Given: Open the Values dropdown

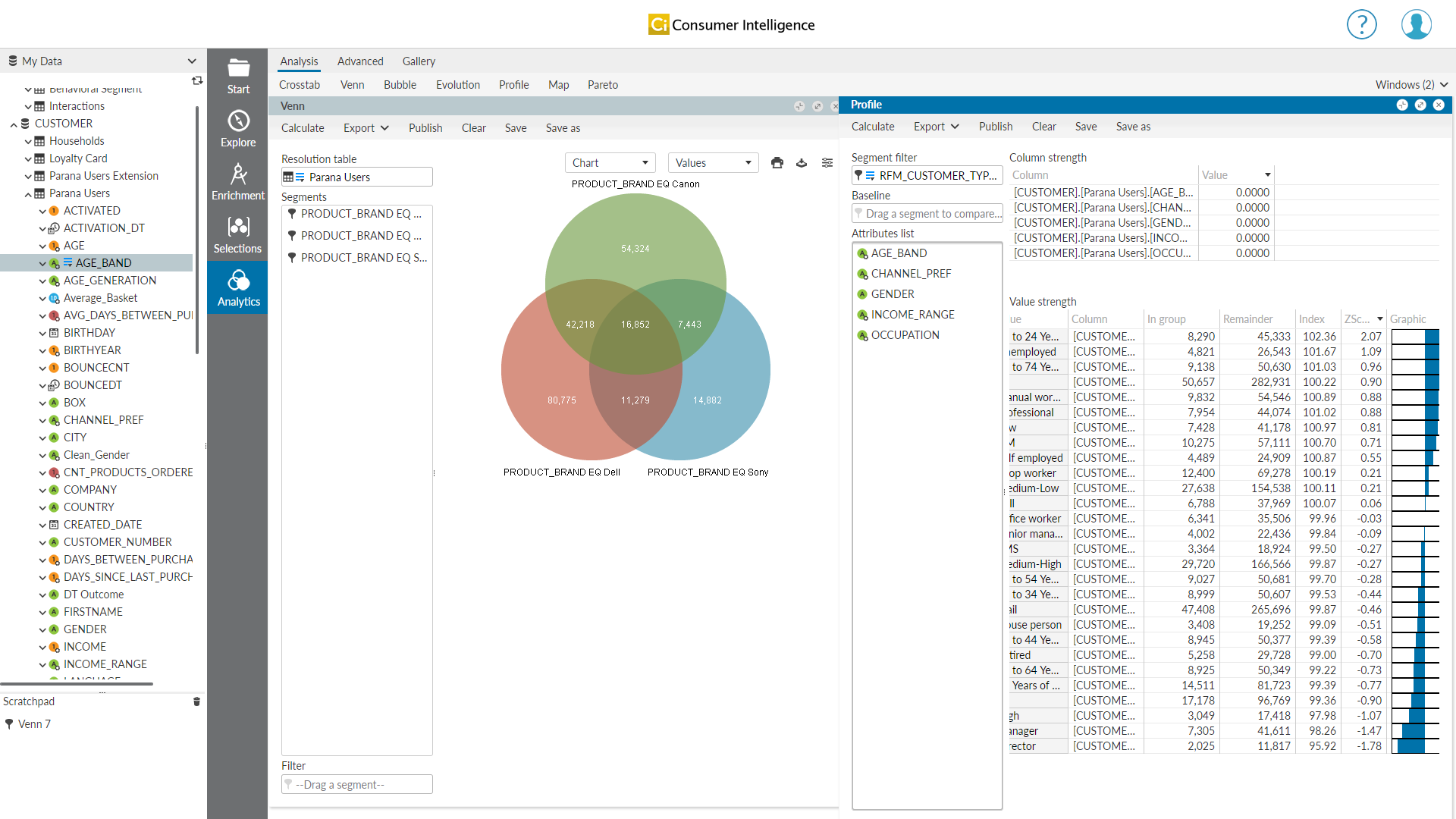Looking at the screenshot, I should click(x=713, y=163).
